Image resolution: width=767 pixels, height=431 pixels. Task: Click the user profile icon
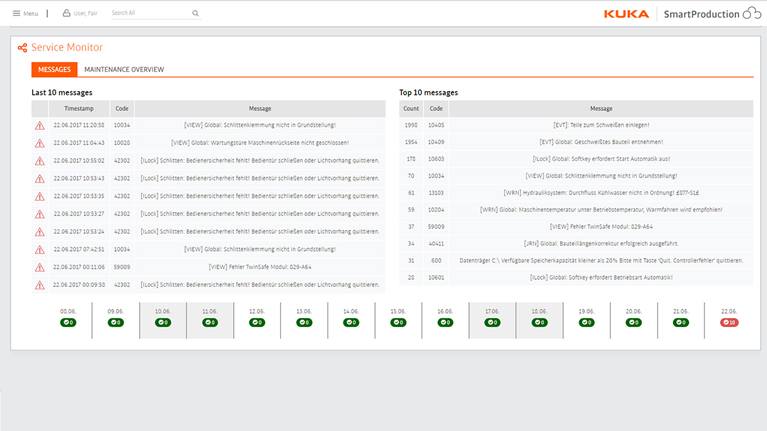[66, 14]
